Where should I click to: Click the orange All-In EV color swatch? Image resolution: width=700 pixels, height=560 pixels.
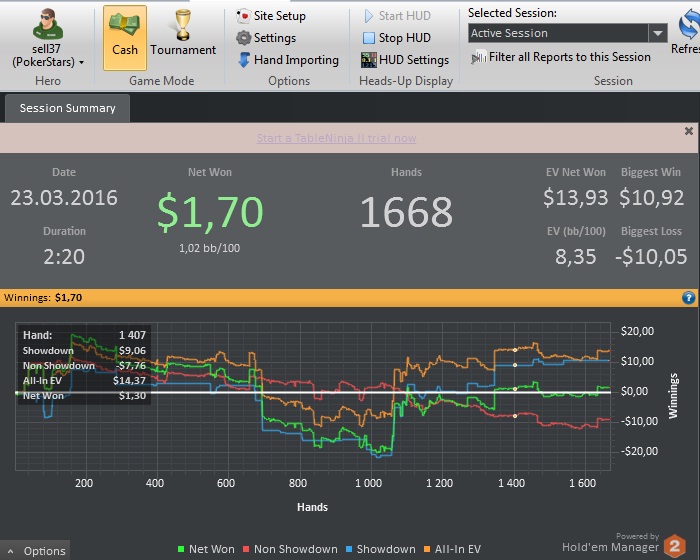click(427, 549)
